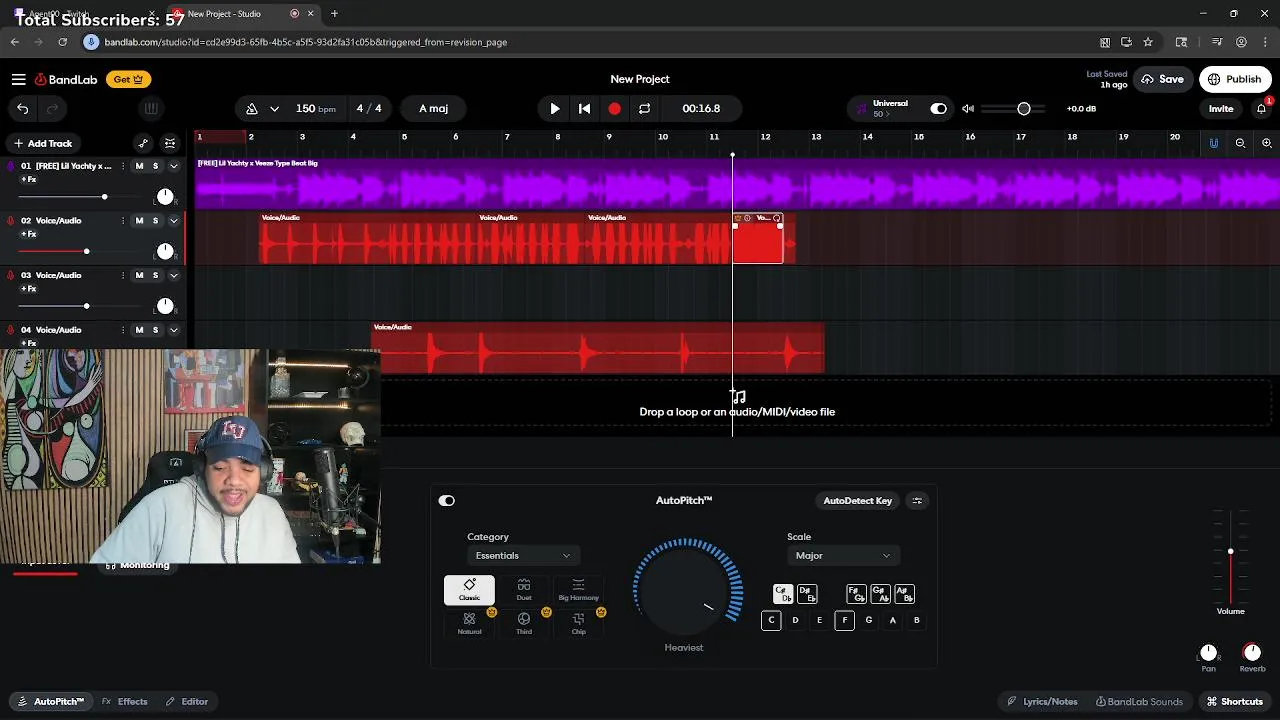This screenshot has width=1280, height=720.
Task: Select the Classic AutoPitch preset
Action: [x=469, y=590]
